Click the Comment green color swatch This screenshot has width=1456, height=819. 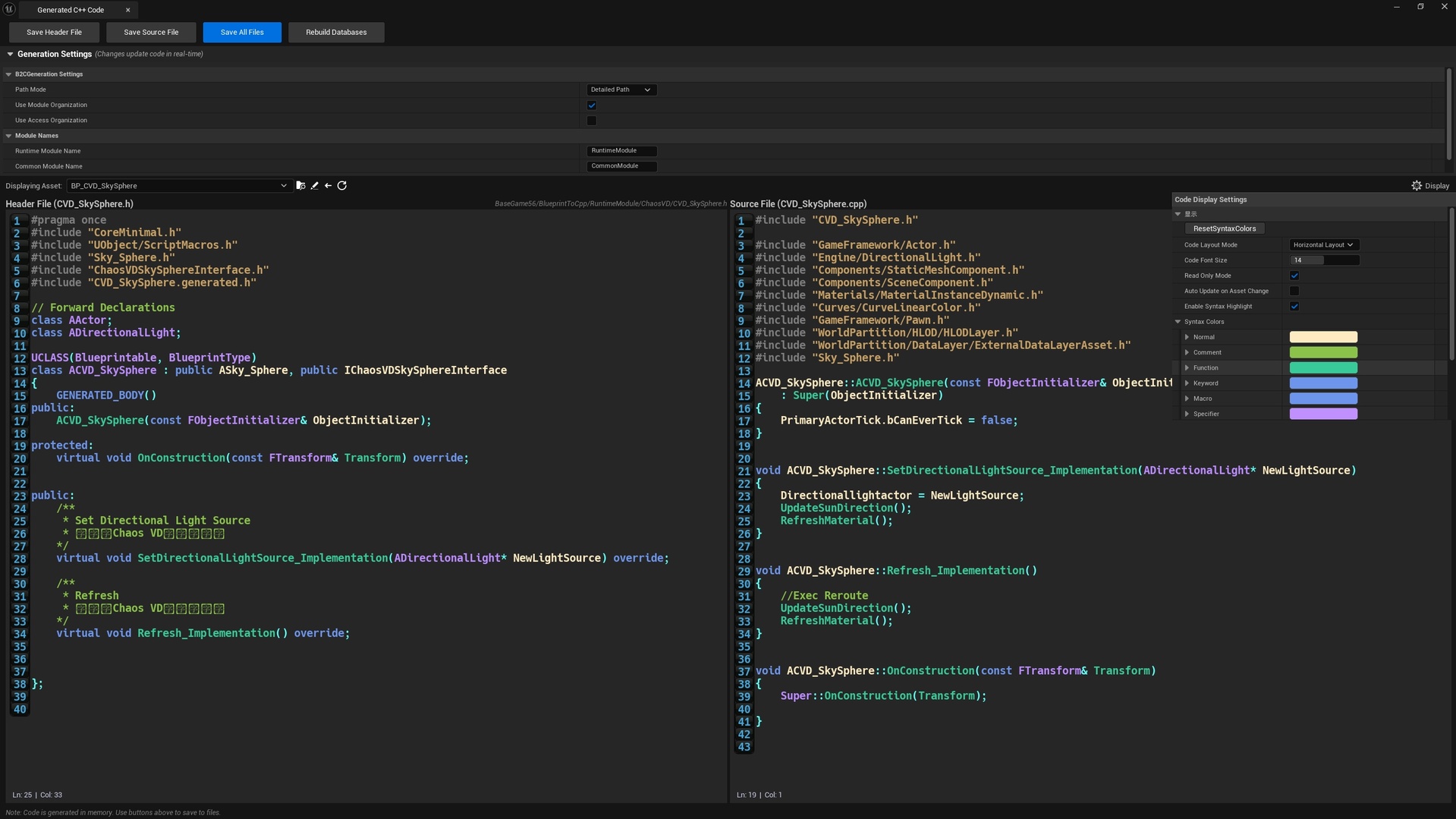pos(1323,352)
